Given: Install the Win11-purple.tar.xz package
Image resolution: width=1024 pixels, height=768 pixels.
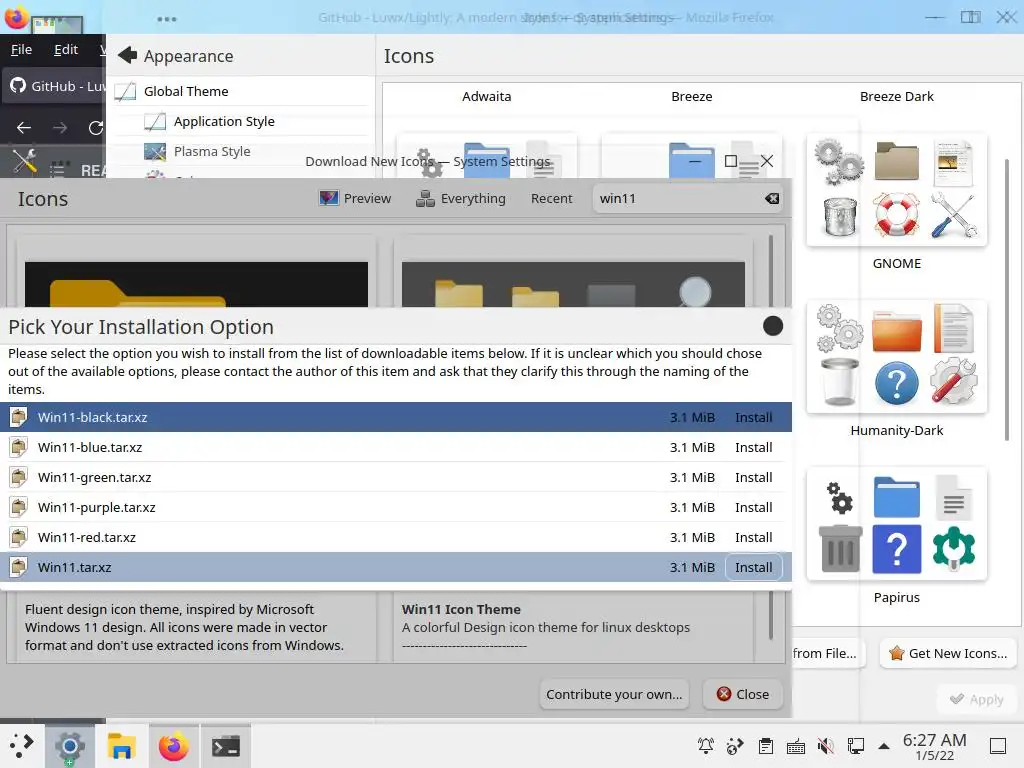Looking at the screenshot, I should [x=753, y=507].
